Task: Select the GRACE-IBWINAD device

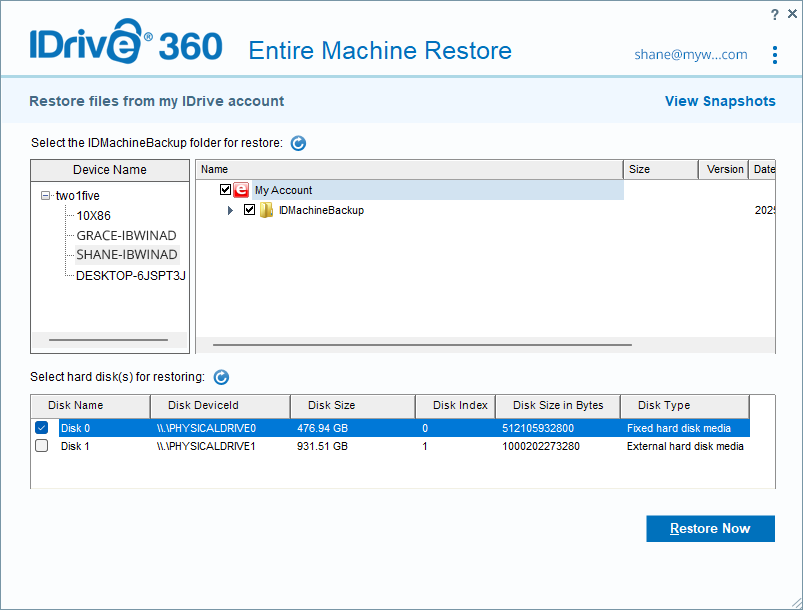Action: click(x=126, y=235)
